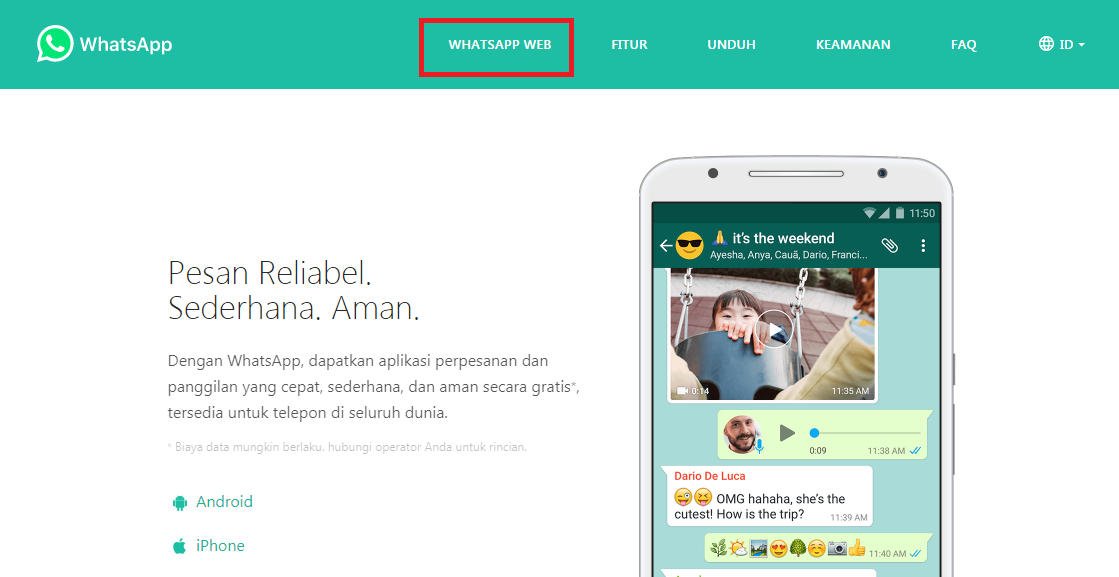Screen dimensions: 1119x577
Task: Play the 0:09 voice message
Action: tap(786, 433)
